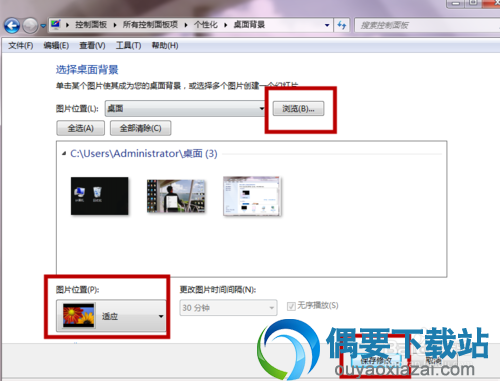The height and width of the screenshot is (381, 500).
Task: Click the 浏览(B)... button
Action: tap(298, 108)
